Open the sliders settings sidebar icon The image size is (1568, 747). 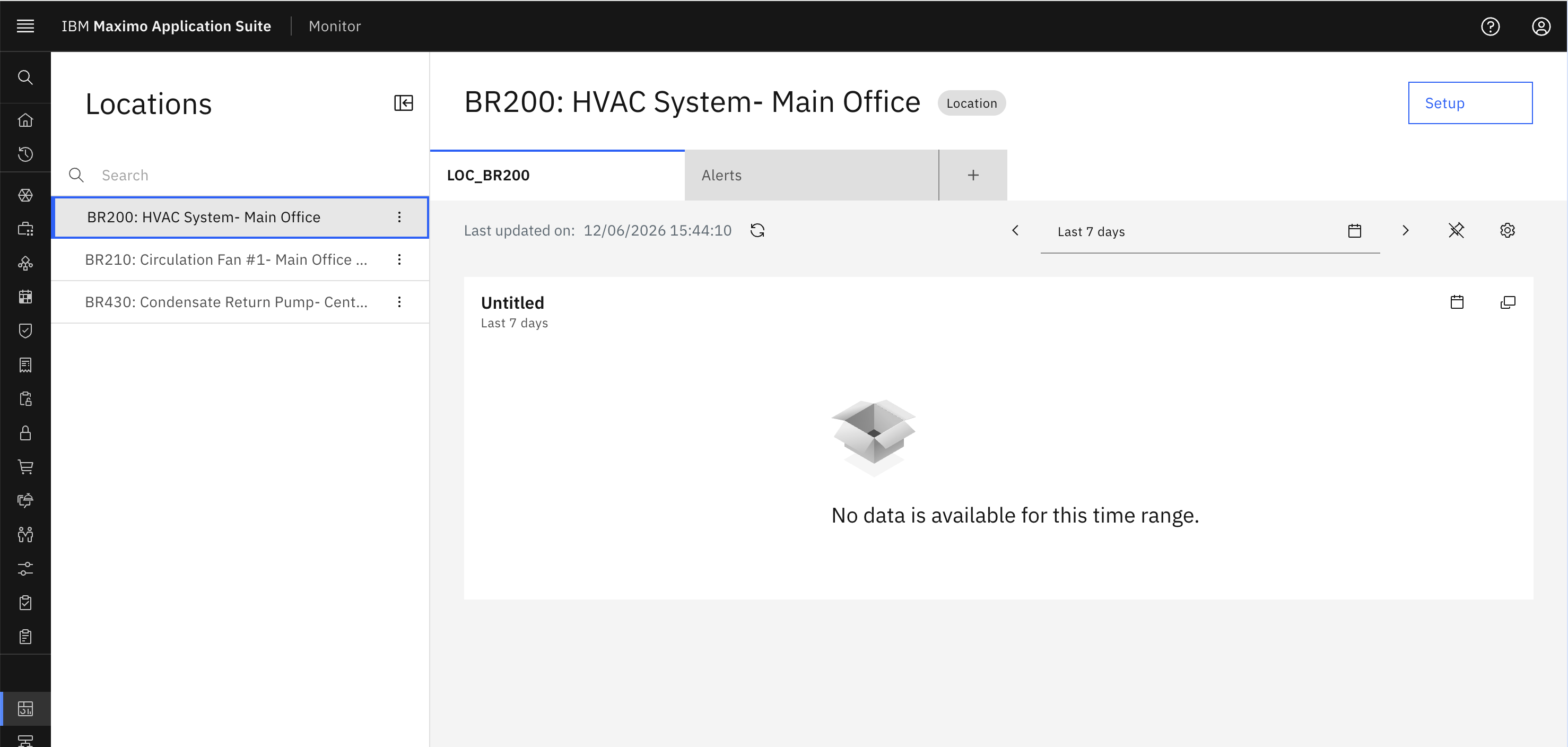pyautogui.click(x=25, y=569)
